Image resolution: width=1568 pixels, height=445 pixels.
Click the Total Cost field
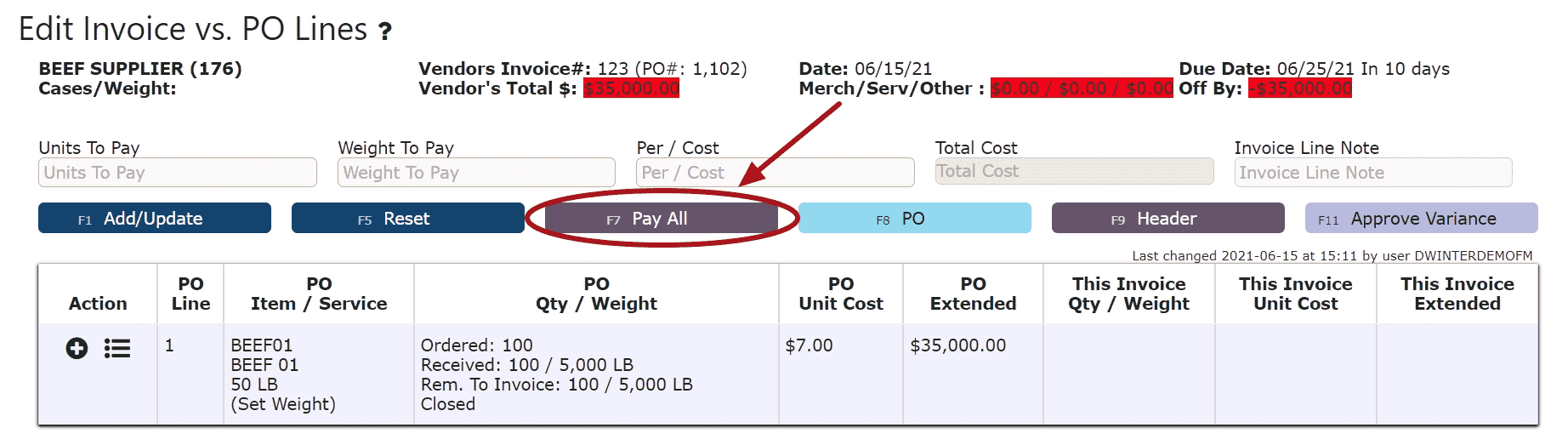click(1074, 171)
